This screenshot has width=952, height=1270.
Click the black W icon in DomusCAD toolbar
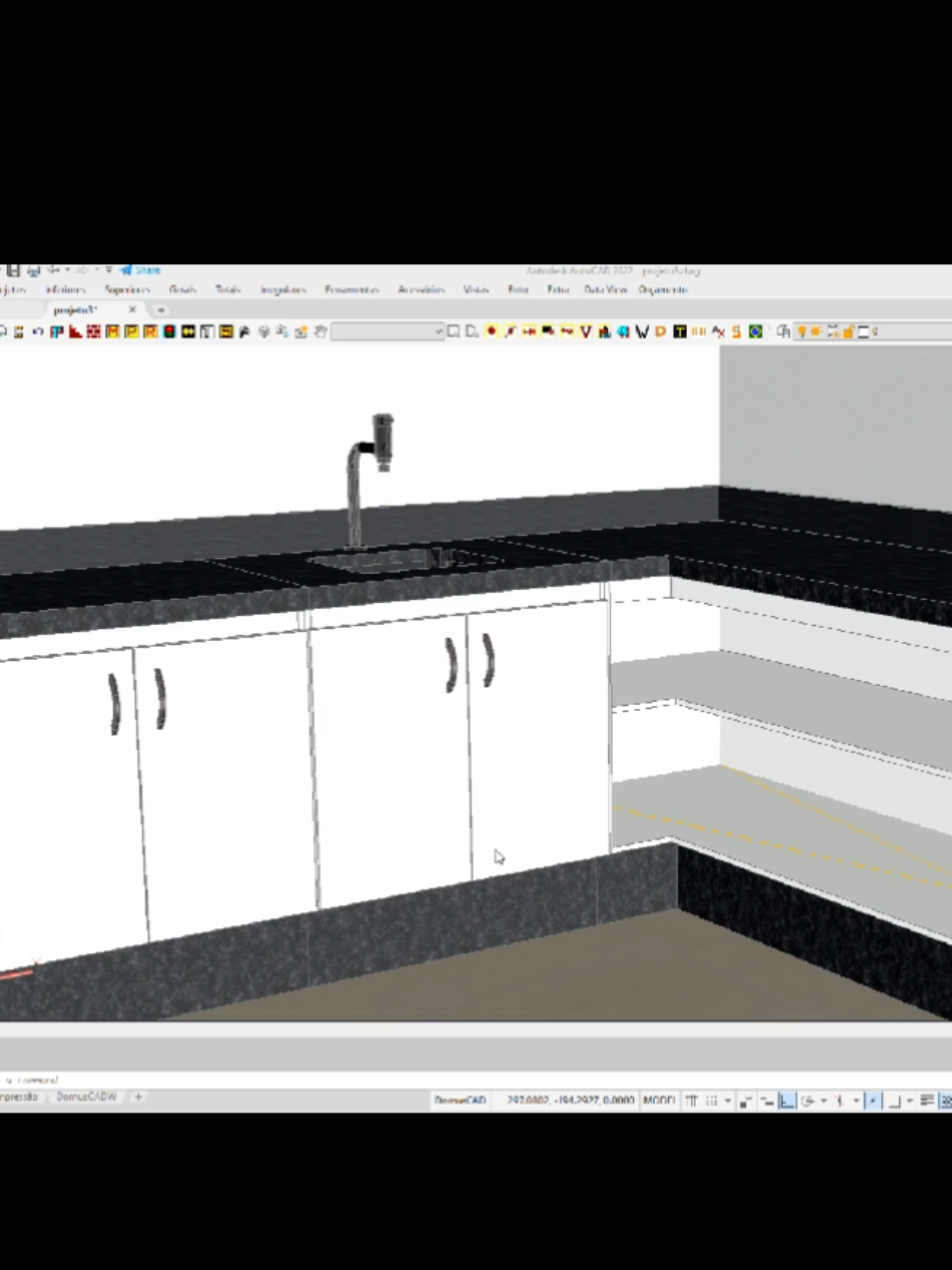click(642, 332)
